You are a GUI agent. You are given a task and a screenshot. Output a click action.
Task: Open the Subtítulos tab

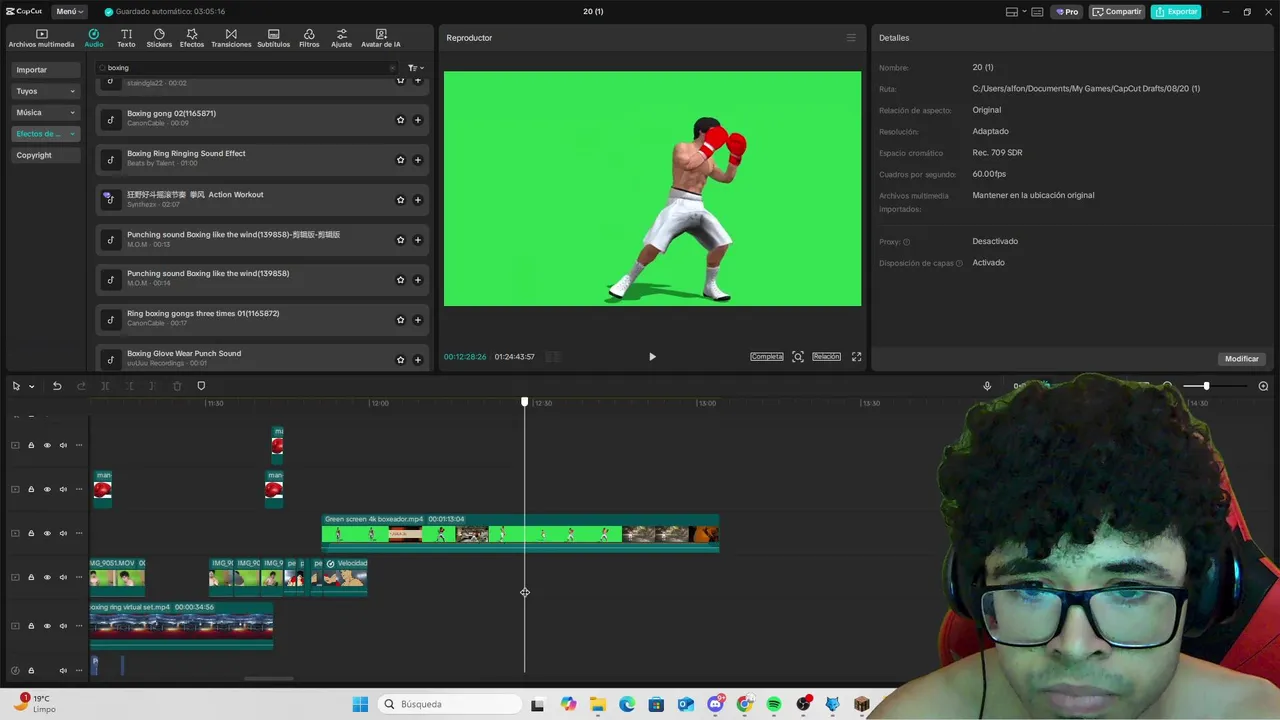[273, 38]
